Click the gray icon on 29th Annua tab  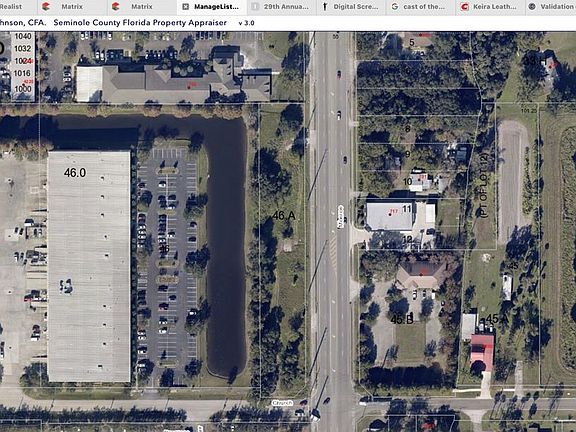[x=255, y=6]
